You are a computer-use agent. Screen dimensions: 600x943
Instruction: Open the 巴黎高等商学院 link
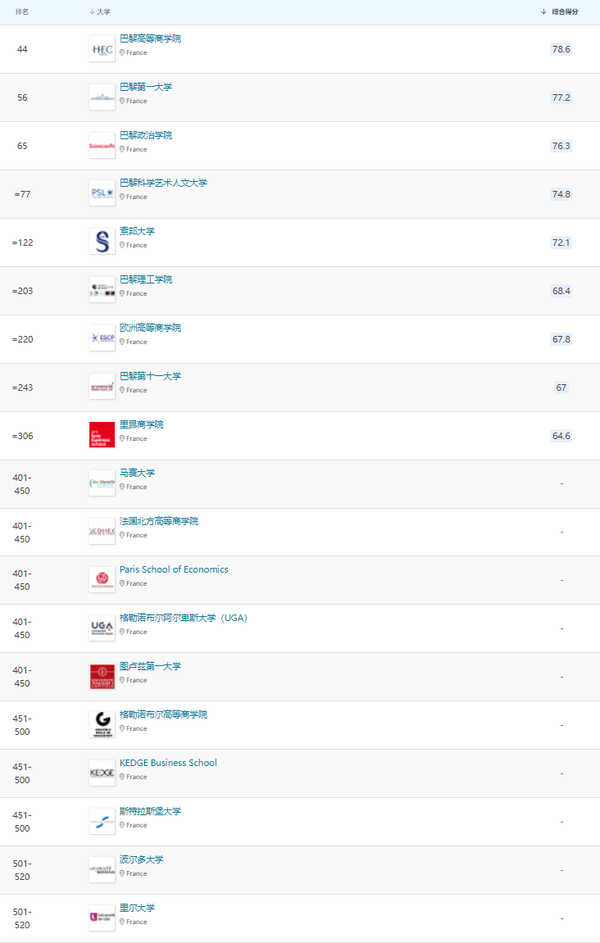(150, 39)
